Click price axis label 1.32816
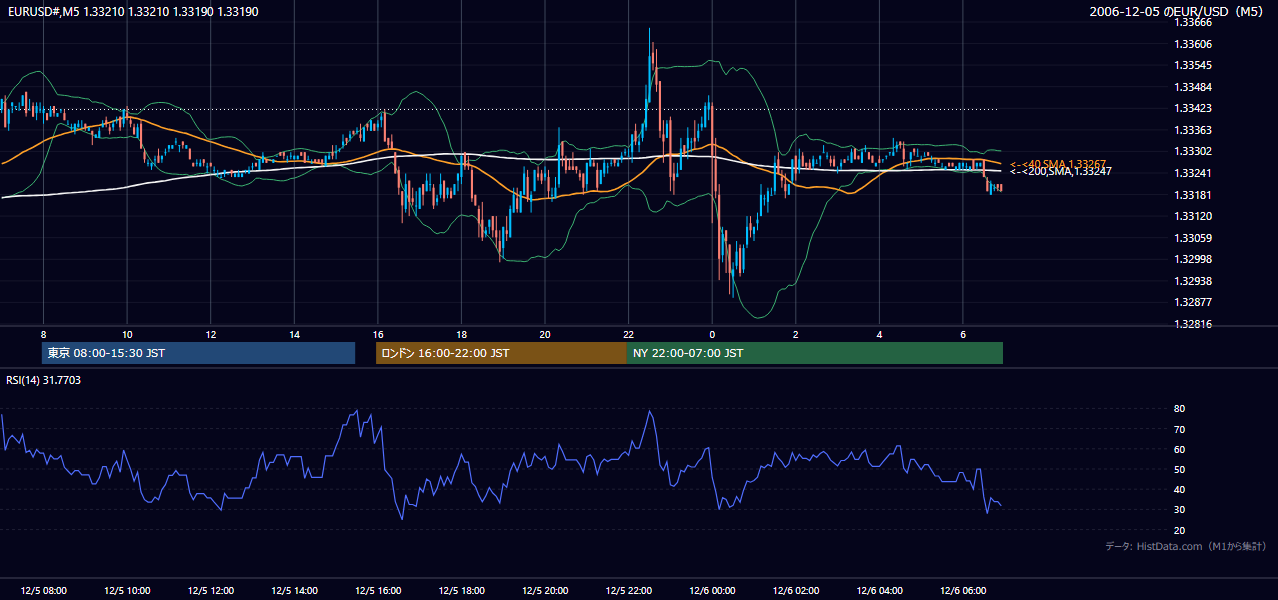This screenshot has width=1278, height=600. click(x=1192, y=324)
